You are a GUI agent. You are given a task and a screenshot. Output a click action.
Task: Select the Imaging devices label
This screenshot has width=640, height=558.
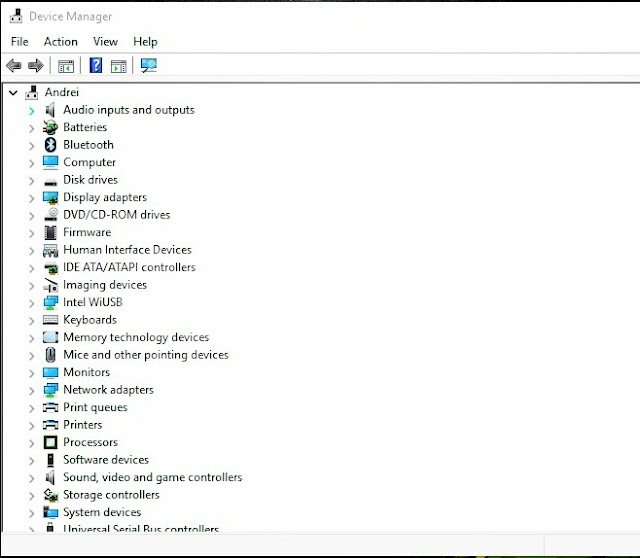tap(105, 285)
